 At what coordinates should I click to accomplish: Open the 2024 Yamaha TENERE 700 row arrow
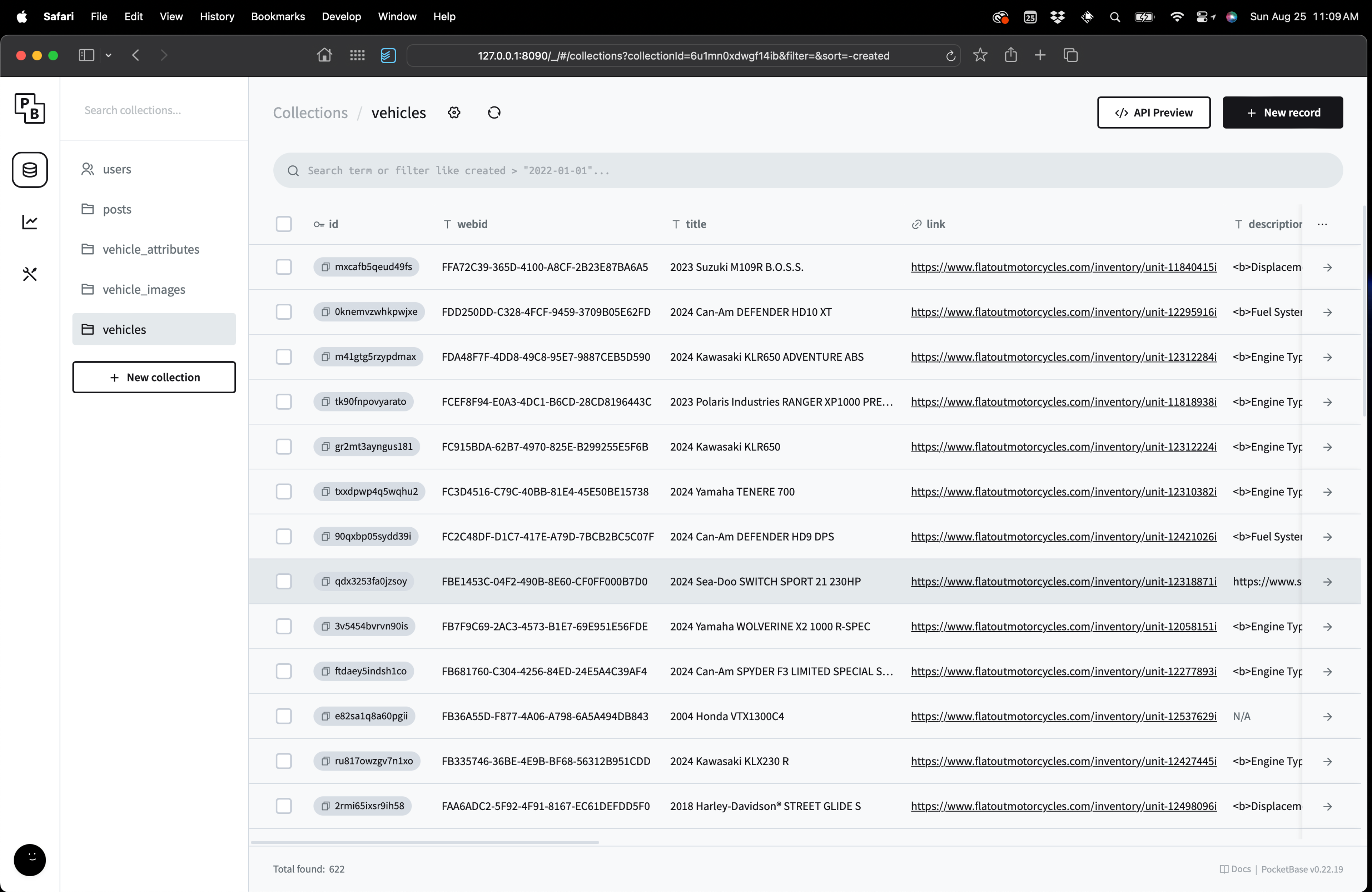coord(1328,492)
